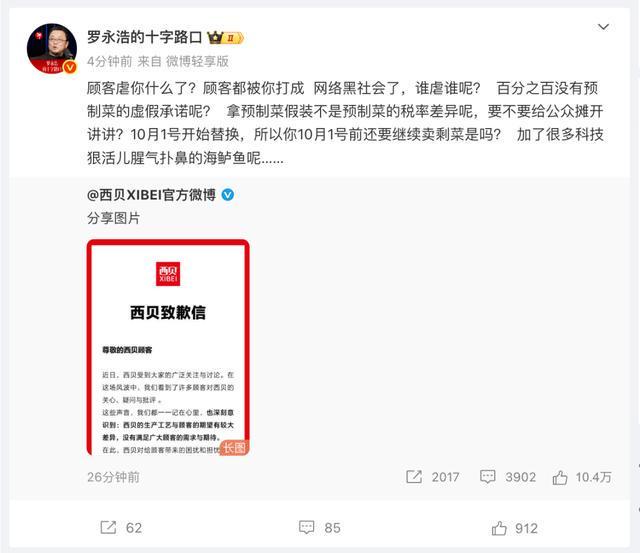This screenshot has width=640, height=553.
Task: Click the bottom repost icon showing 62
Action: coord(108,527)
